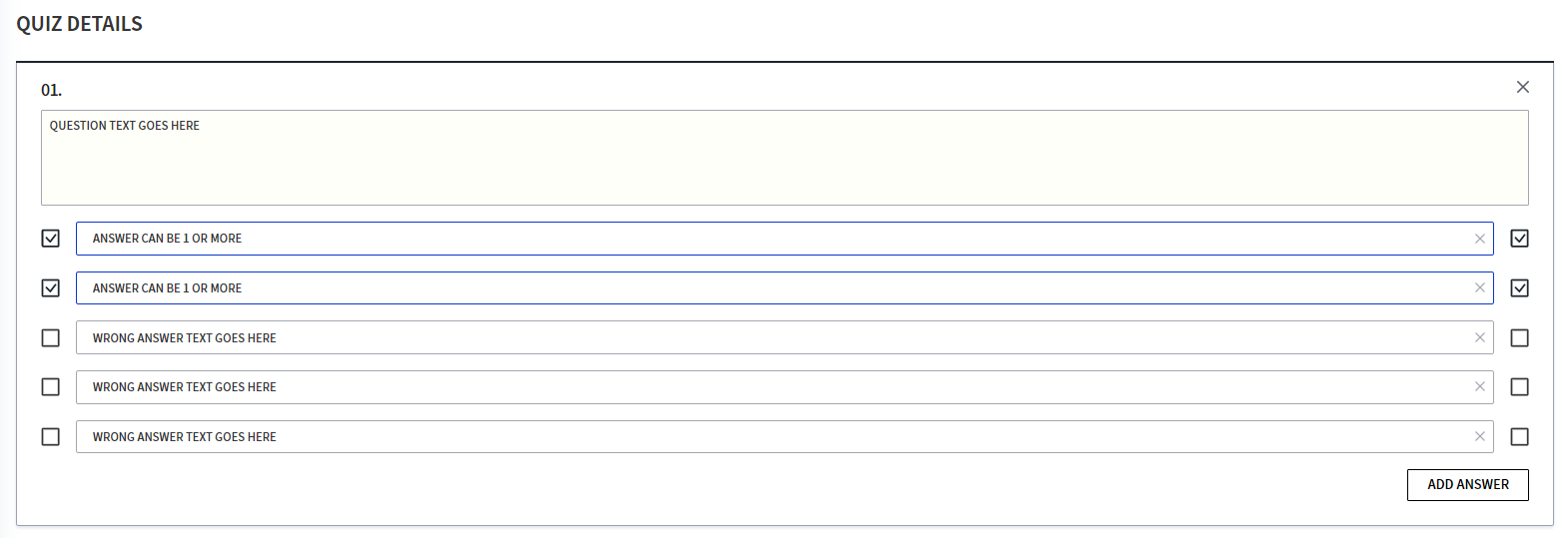This screenshot has height=538, width=1568.
Task: Delete the first wrong answer via its X icon
Action: [1480, 337]
